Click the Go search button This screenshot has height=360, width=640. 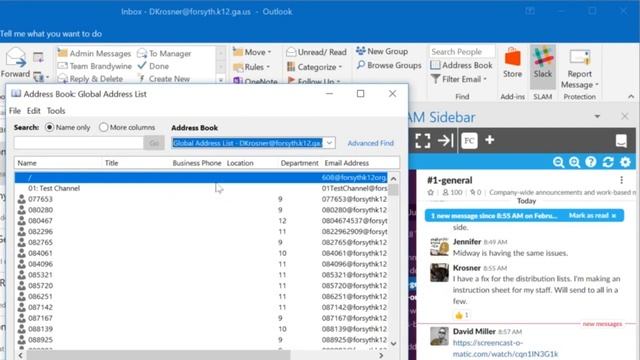coord(154,143)
